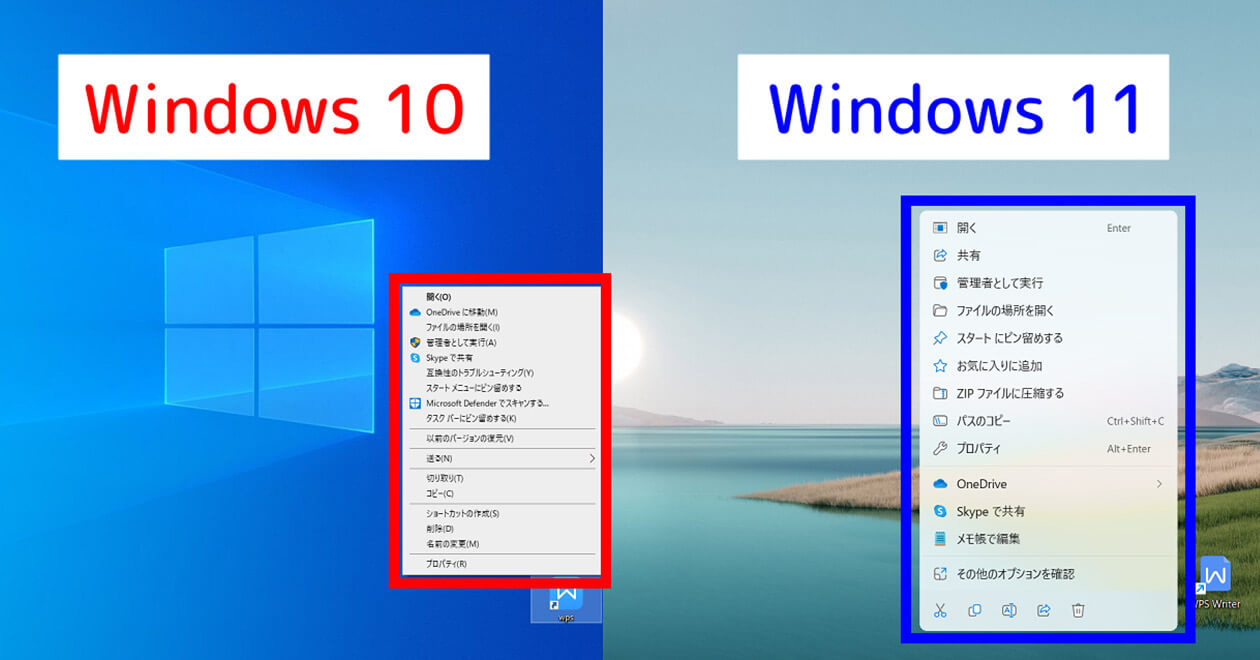
Task: Click the Microsoft Defender shield icon
Action: [414, 405]
